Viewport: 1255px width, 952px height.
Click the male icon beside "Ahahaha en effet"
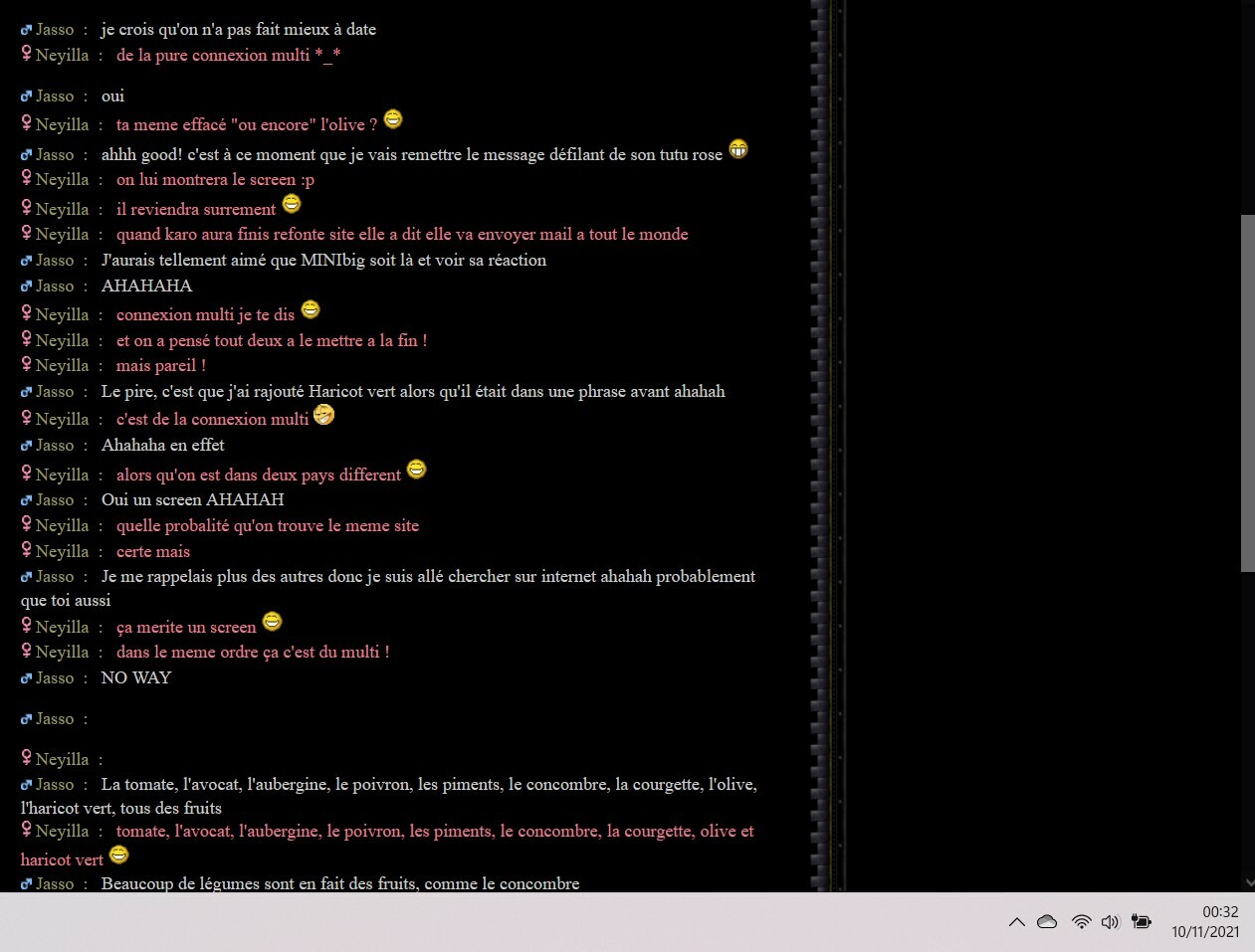(27, 446)
